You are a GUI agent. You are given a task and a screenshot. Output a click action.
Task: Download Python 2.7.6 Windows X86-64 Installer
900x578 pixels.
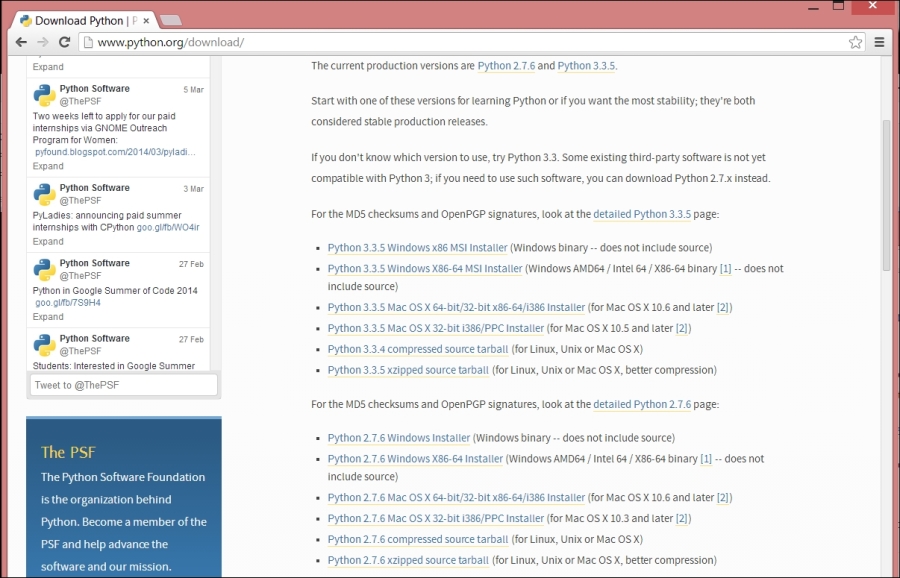[x=415, y=459]
